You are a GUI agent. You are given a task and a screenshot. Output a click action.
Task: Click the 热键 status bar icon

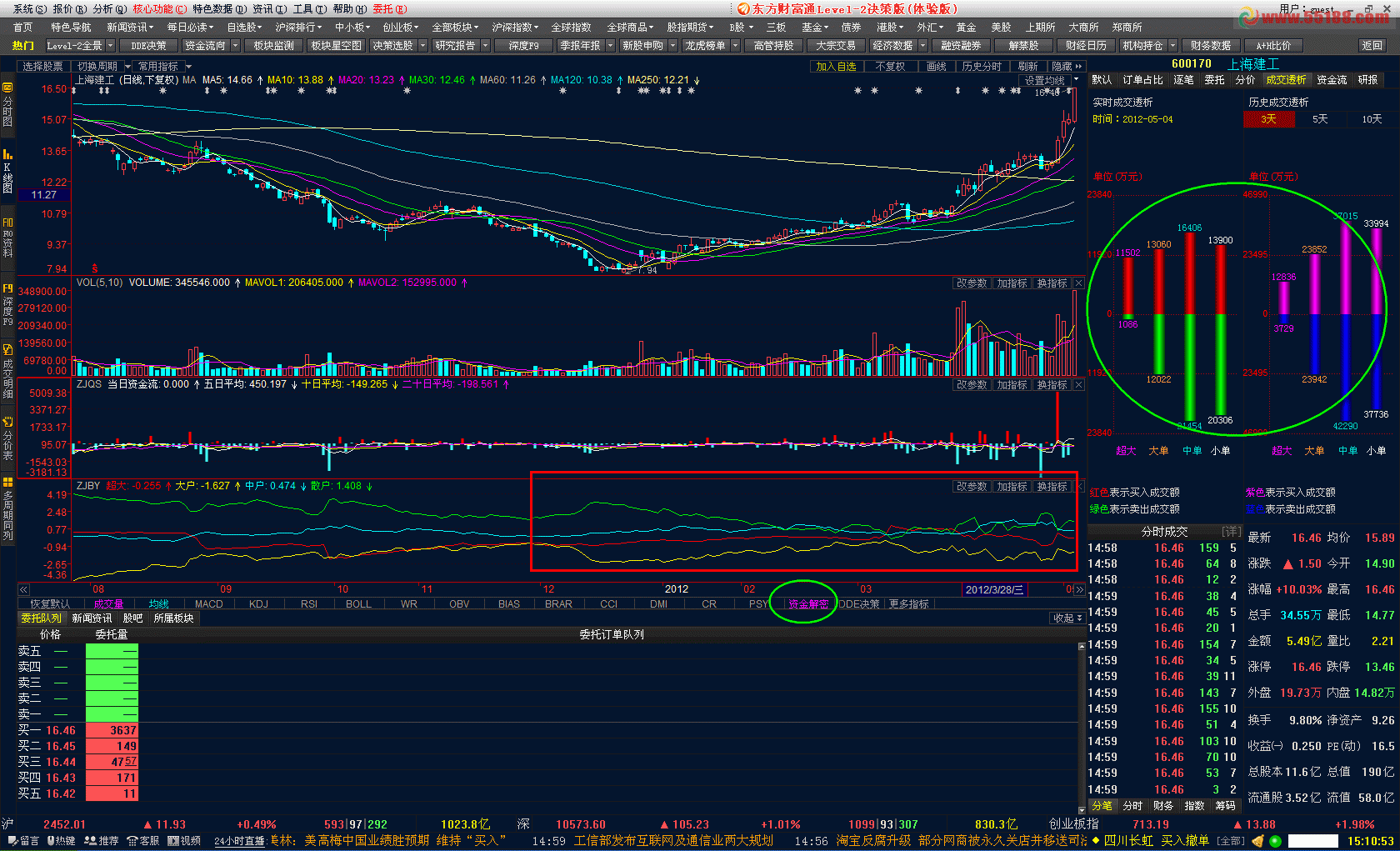(x=60, y=841)
